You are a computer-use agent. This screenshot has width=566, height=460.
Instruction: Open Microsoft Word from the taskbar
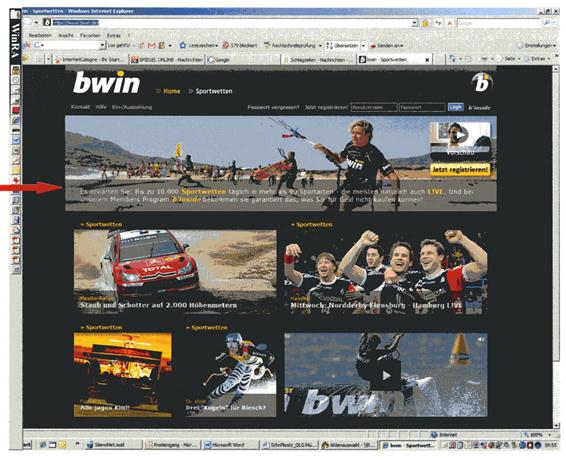(230, 445)
